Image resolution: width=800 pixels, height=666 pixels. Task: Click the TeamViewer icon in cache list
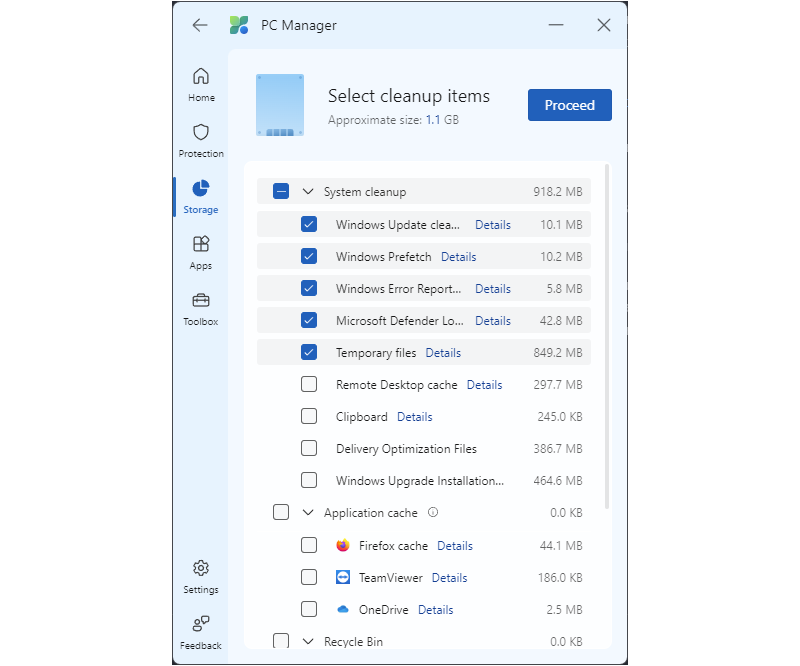tap(343, 577)
